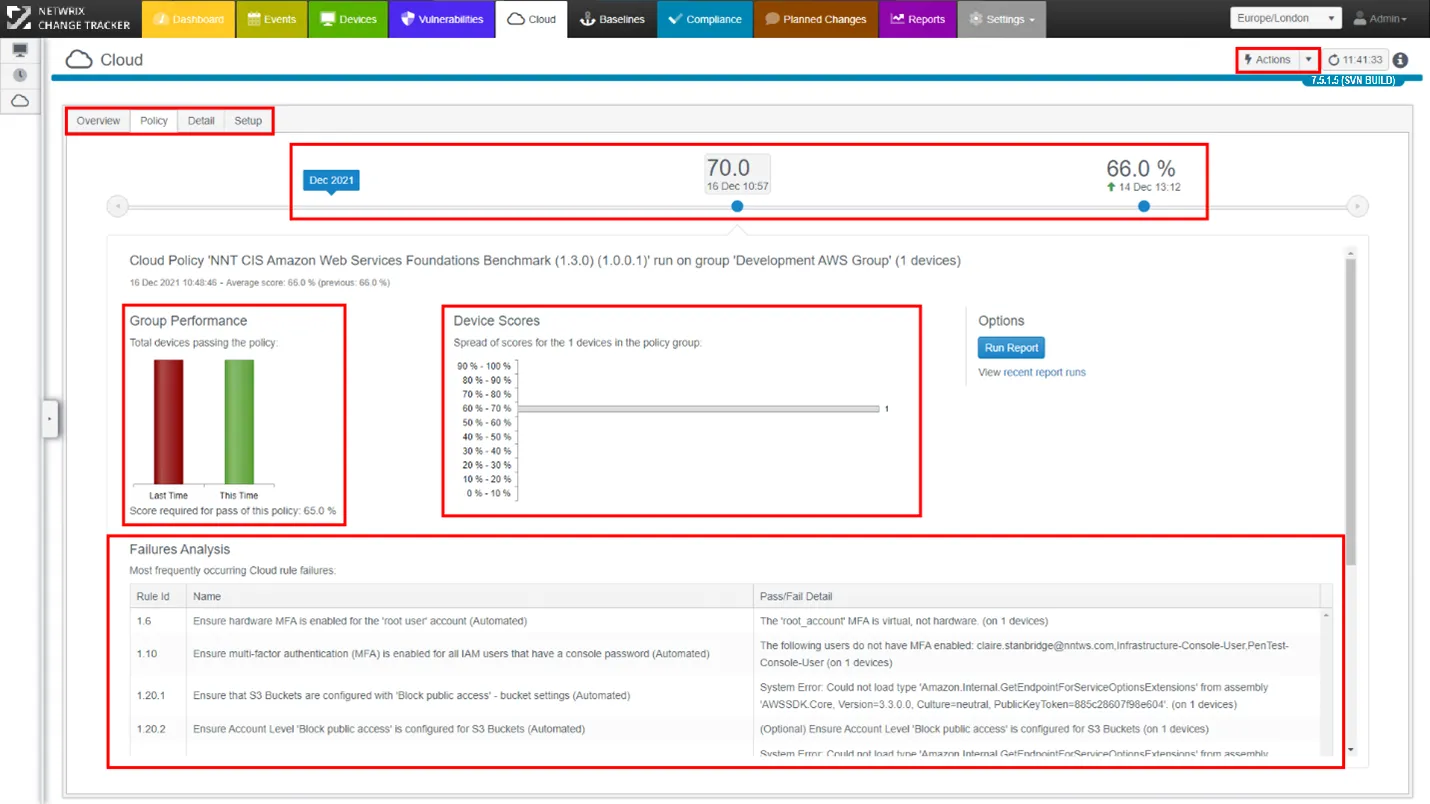This screenshot has width=1430, height=804.
Task: Expand the Actions dropdown arrow
Action: (x=1309, y=60)
